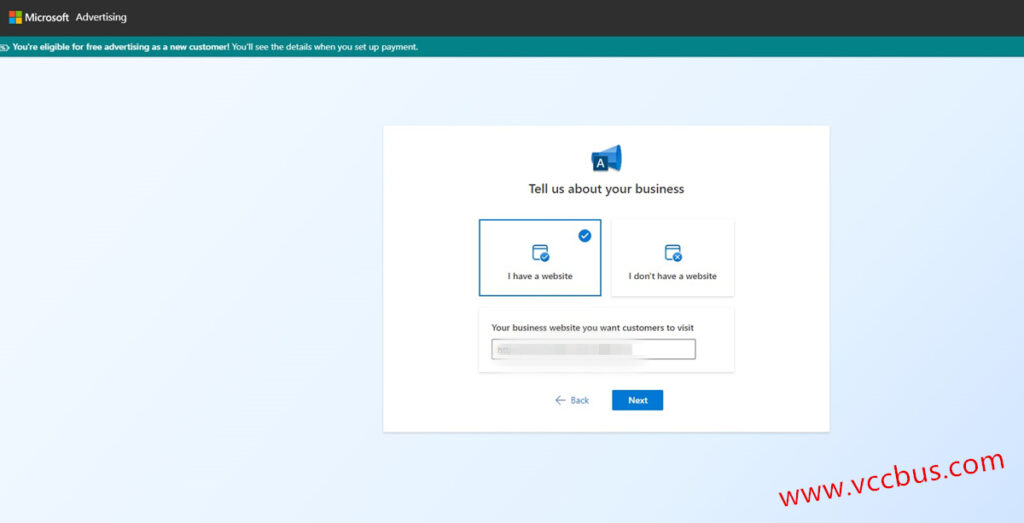Click the Microsoft Advertising megaphone logo

pyautogui.click(x=606, y=159)
